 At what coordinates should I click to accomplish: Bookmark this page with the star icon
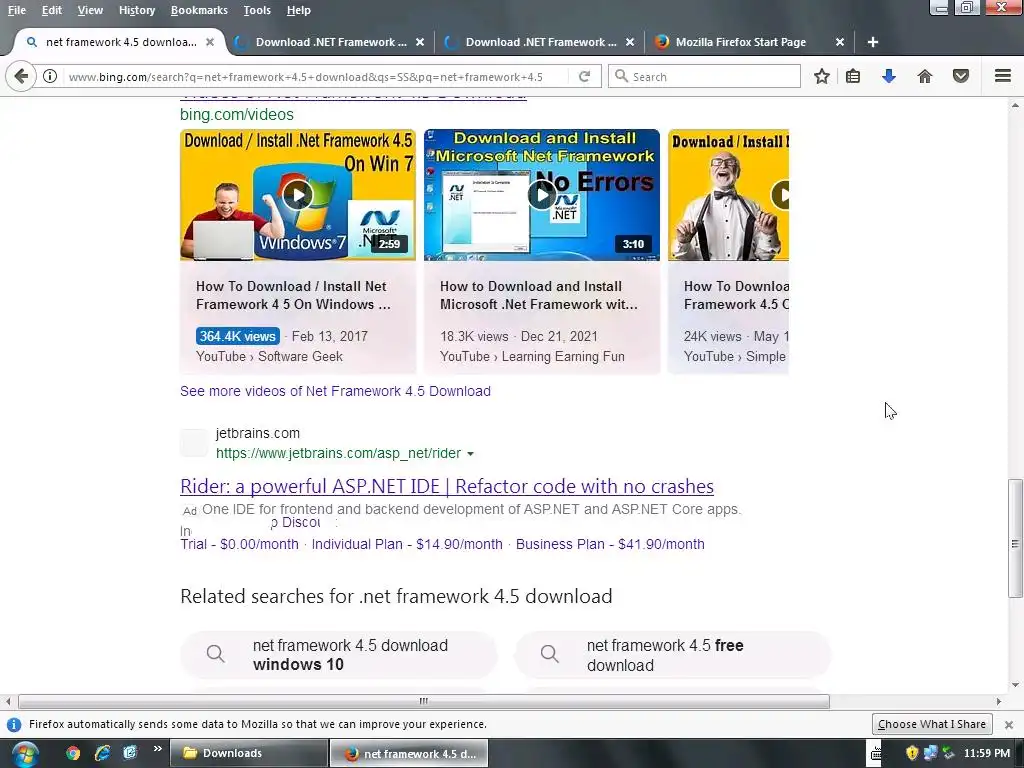[822, 76]
